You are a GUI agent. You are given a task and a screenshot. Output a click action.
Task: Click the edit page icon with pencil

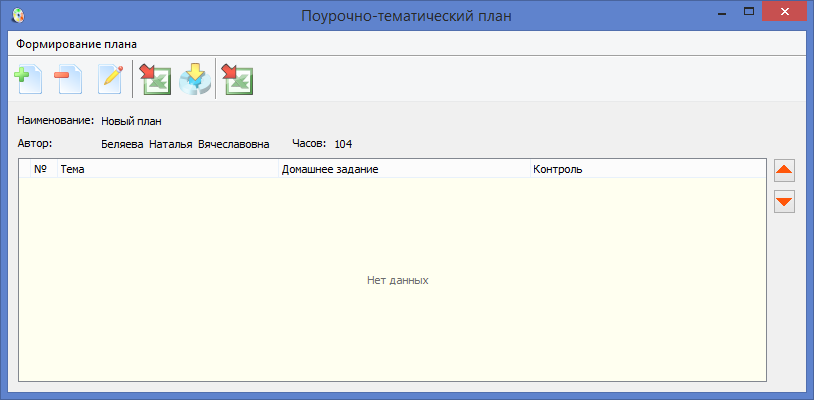tap(110, 79)
